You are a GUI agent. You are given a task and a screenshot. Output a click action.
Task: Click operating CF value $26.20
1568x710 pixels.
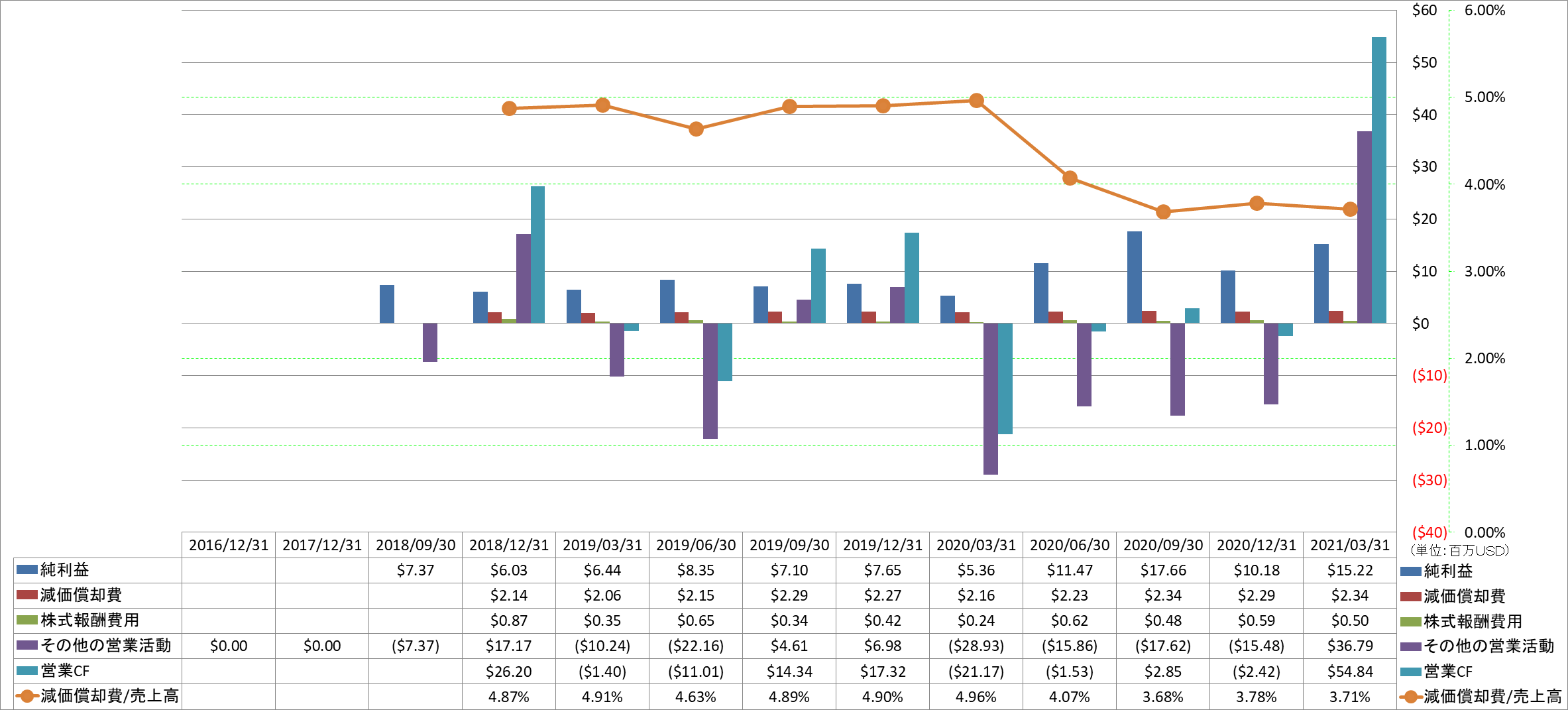click(509, 672)
